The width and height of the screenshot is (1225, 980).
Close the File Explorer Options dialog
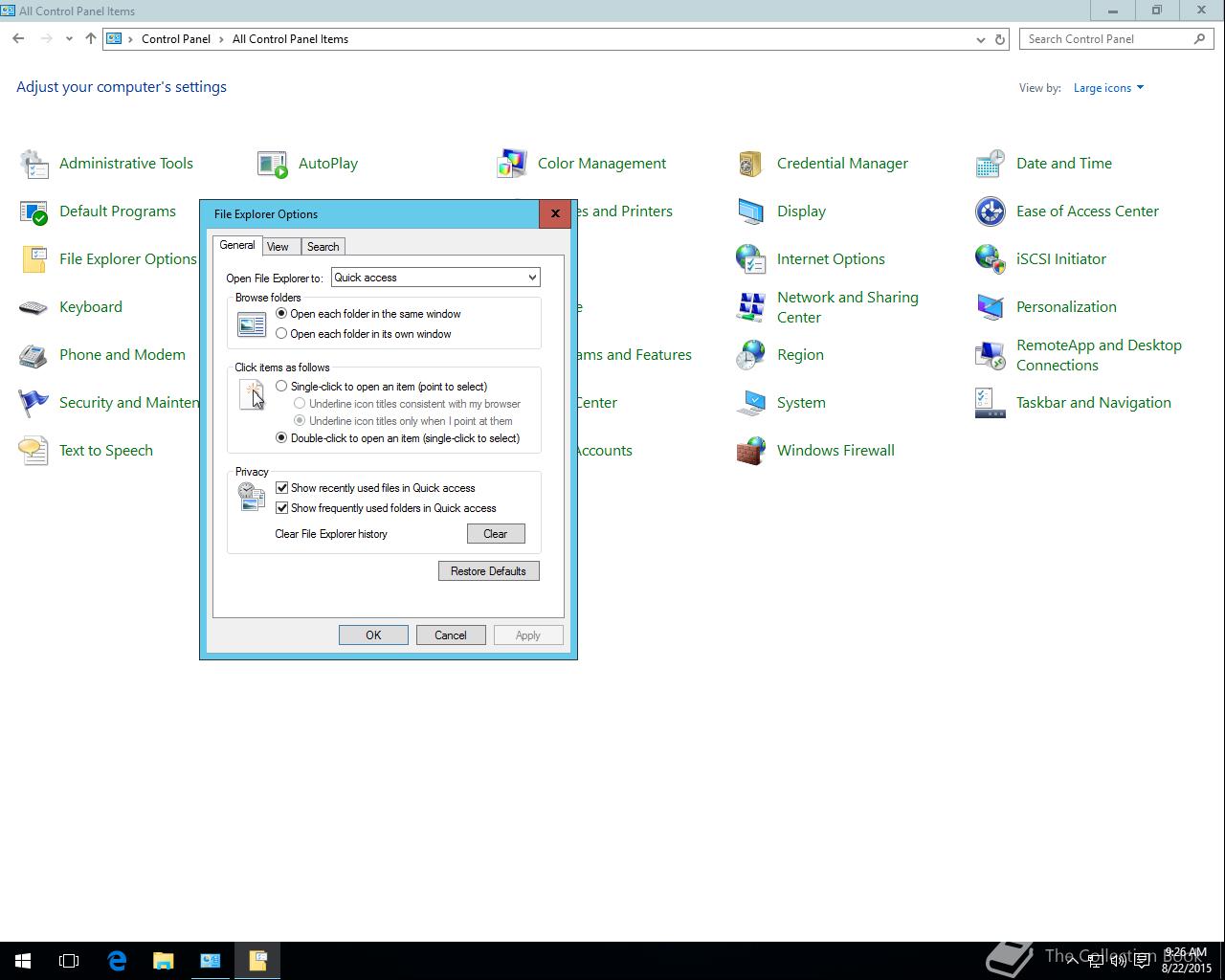point(555,213)
